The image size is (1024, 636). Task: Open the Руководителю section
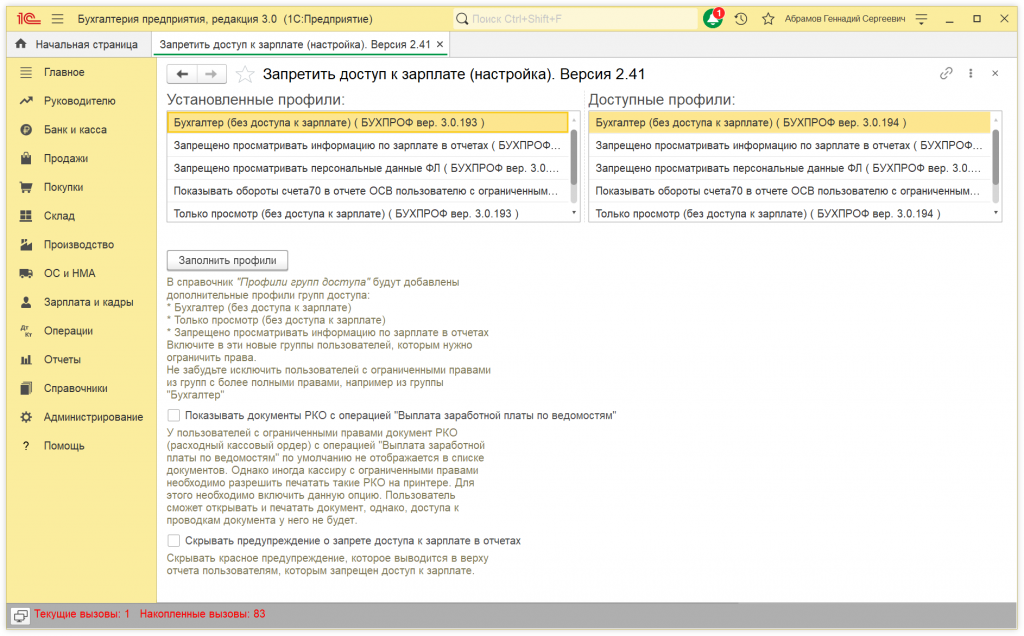pyautogui.click(x=80, y=101)
